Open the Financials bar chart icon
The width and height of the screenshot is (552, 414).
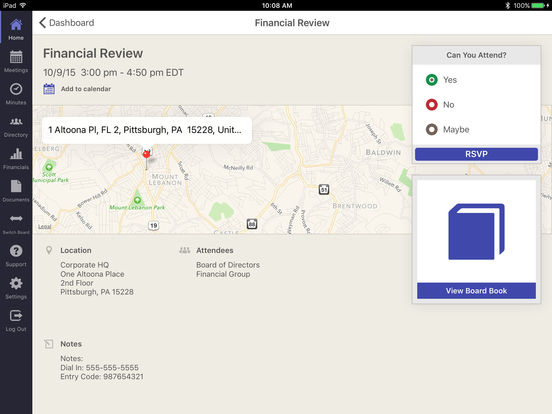16,154
